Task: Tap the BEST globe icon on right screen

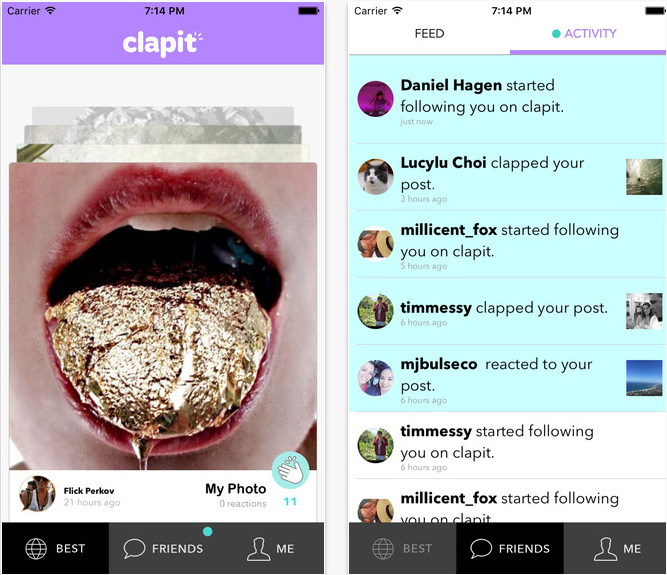Action: click(x=383, y=549)
